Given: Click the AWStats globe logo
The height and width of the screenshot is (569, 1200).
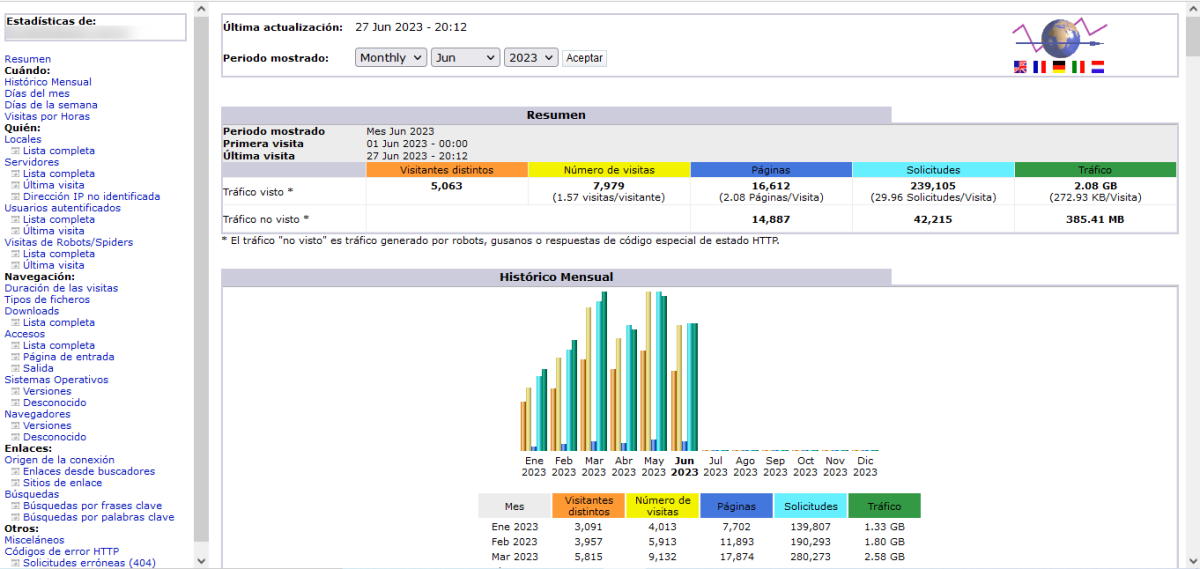Looking at the screenshot, I should click(1058, 38).
